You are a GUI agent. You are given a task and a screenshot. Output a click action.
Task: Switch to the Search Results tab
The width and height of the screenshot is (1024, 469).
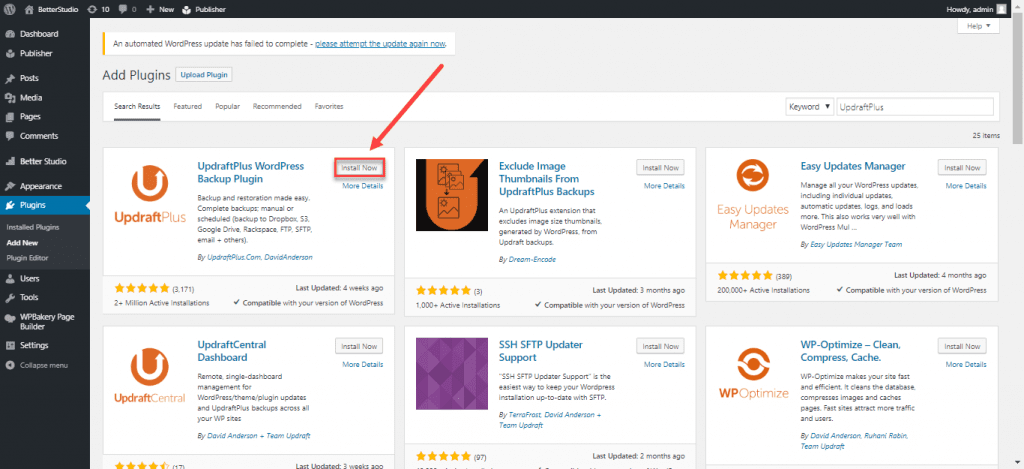click(137, 106)
